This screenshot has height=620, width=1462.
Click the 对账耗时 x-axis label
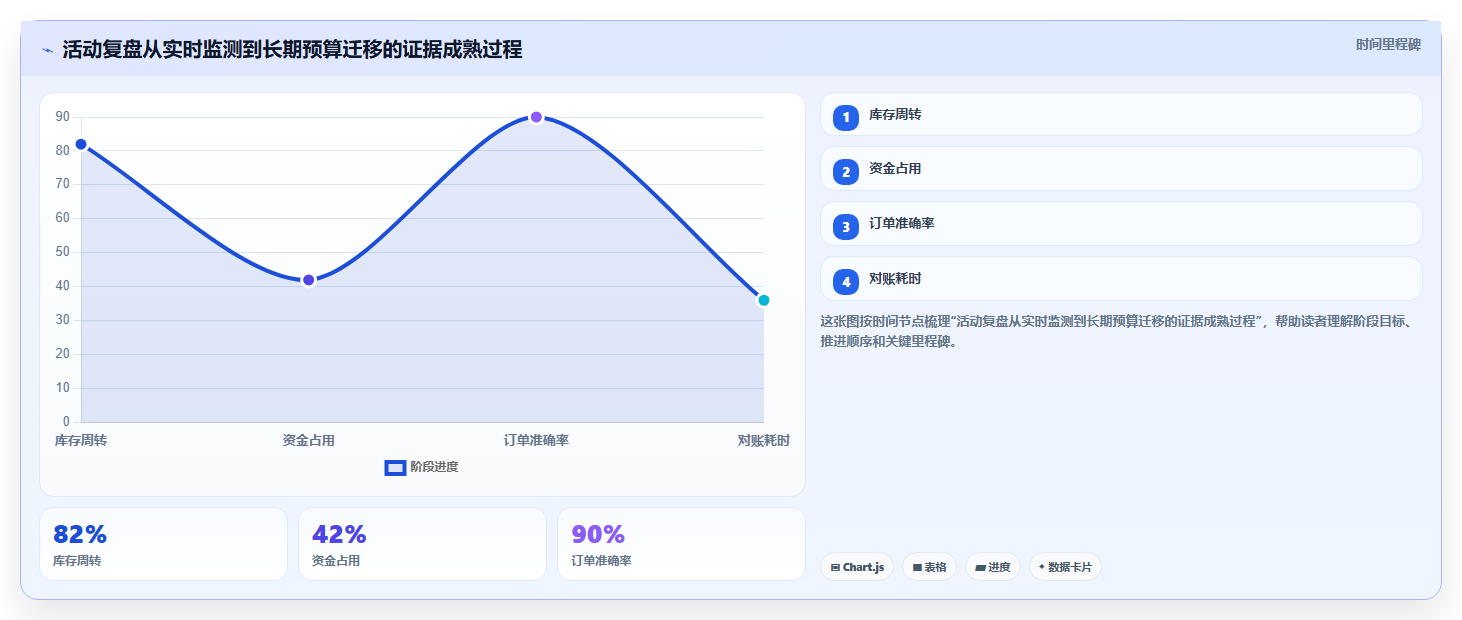click(x=764, y=440)
